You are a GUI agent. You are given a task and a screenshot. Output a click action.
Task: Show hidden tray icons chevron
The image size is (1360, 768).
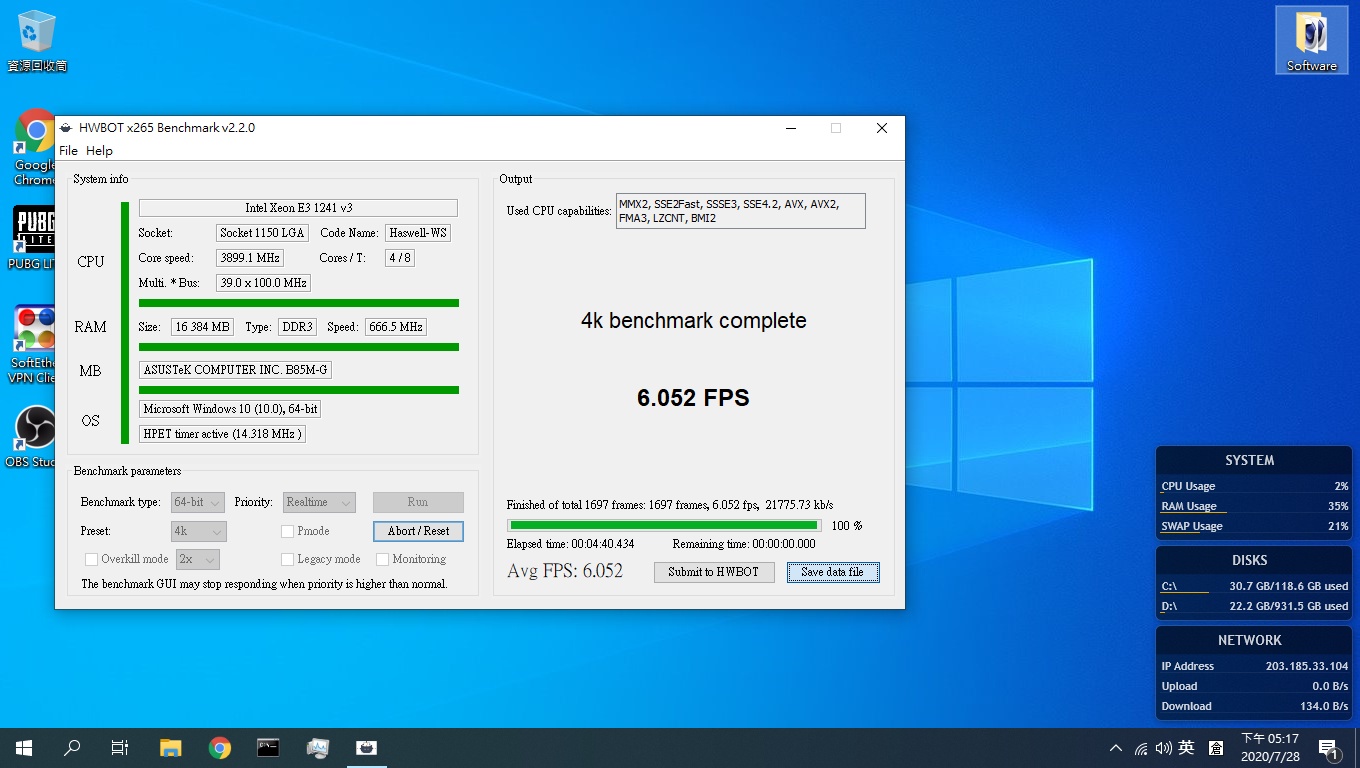pyautogui.click(x=1116, y=748)
